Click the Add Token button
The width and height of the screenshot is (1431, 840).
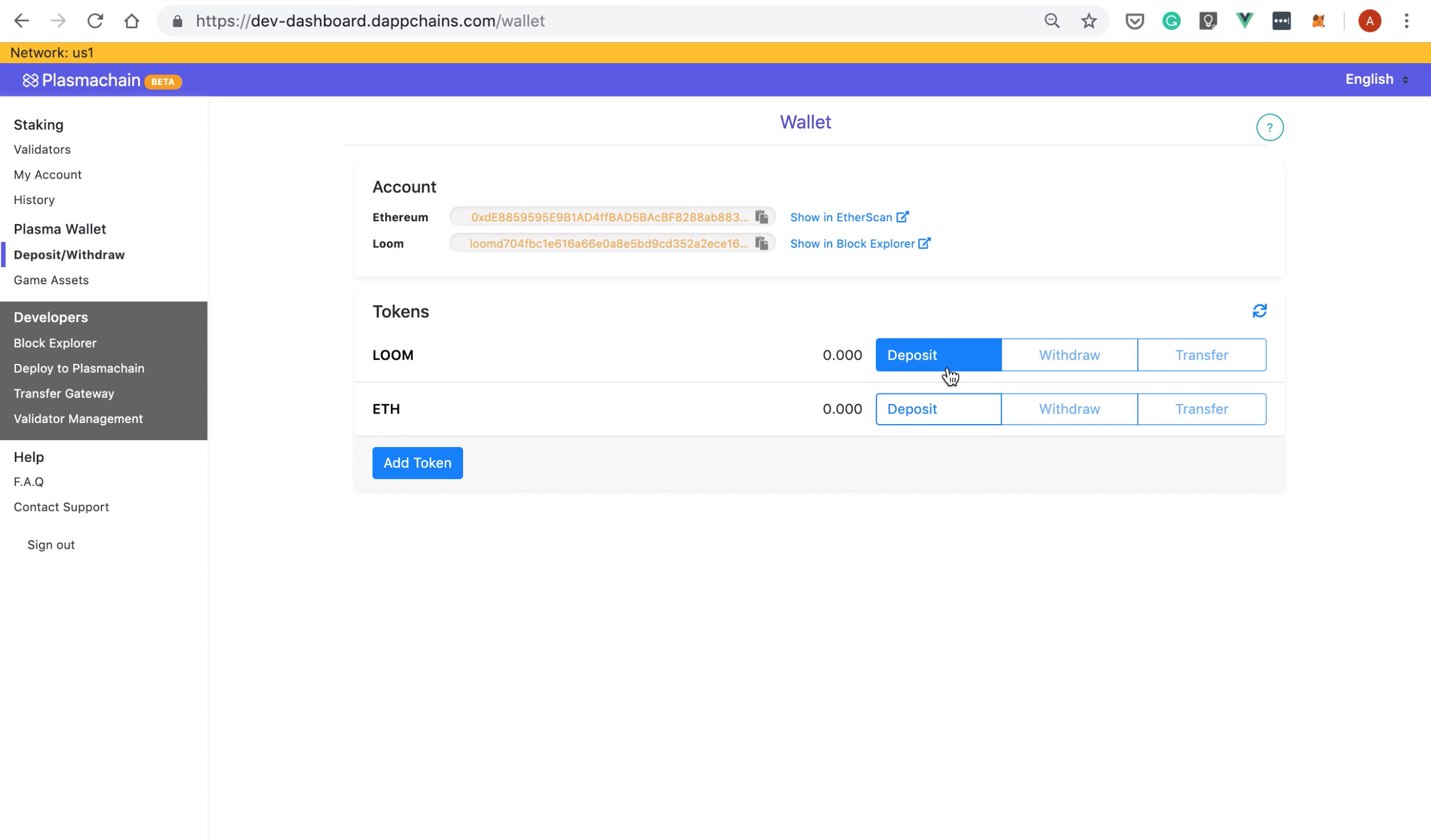click(417, 463)
